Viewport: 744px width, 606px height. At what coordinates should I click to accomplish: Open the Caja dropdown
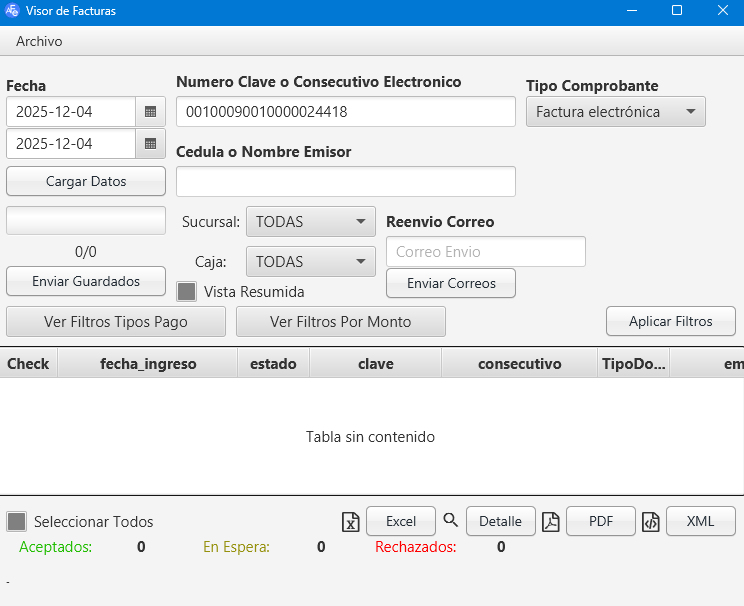[310, 262]
